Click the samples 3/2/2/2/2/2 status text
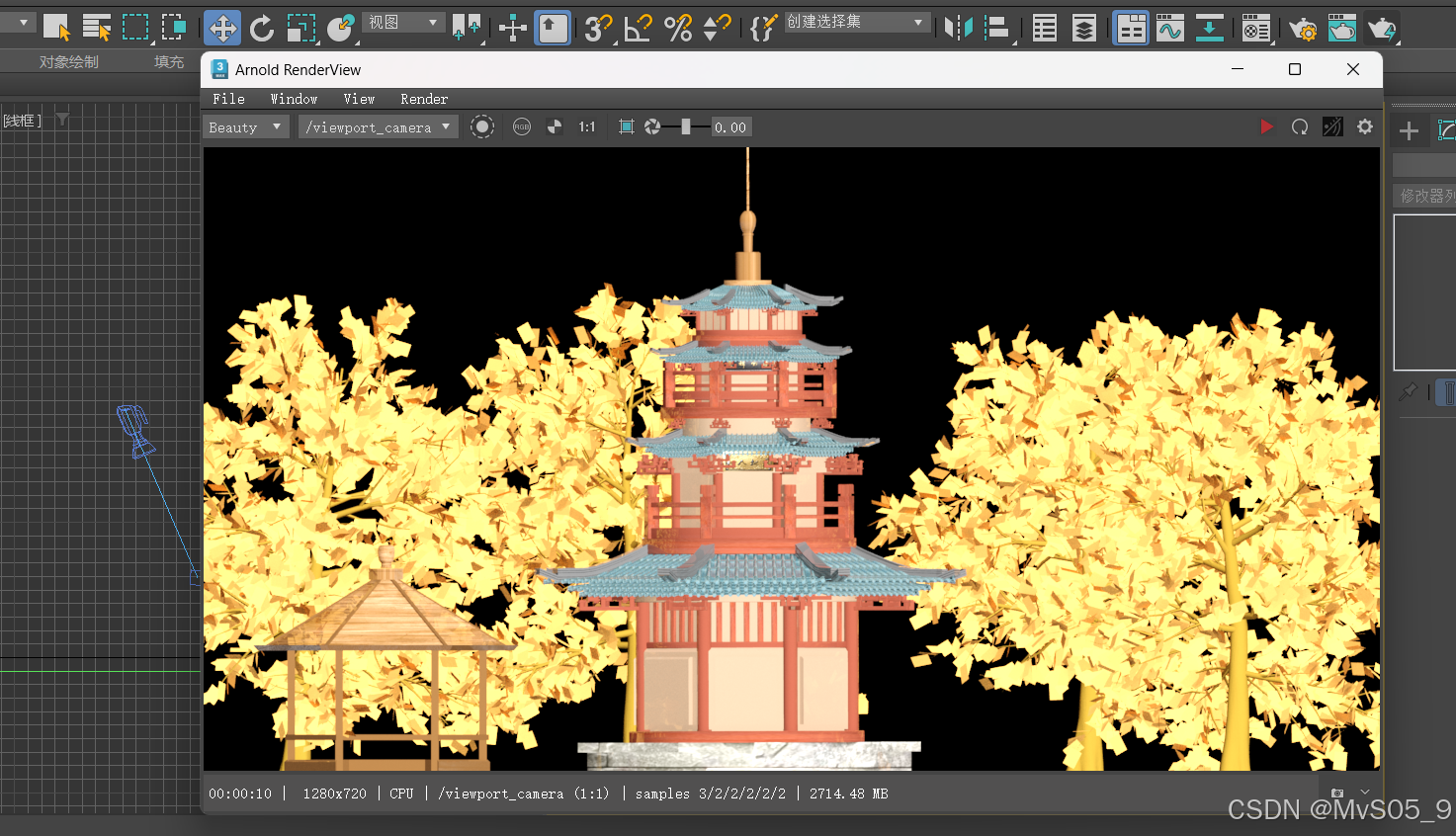This screenshot has height=836, width=1456. (x=711, y=794)
